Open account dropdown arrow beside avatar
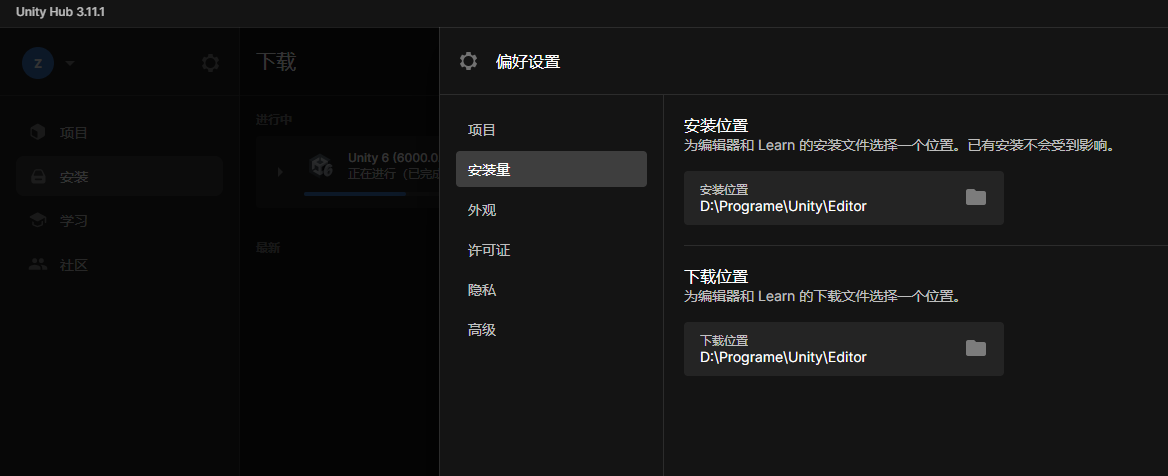 [x=70, y=63]
